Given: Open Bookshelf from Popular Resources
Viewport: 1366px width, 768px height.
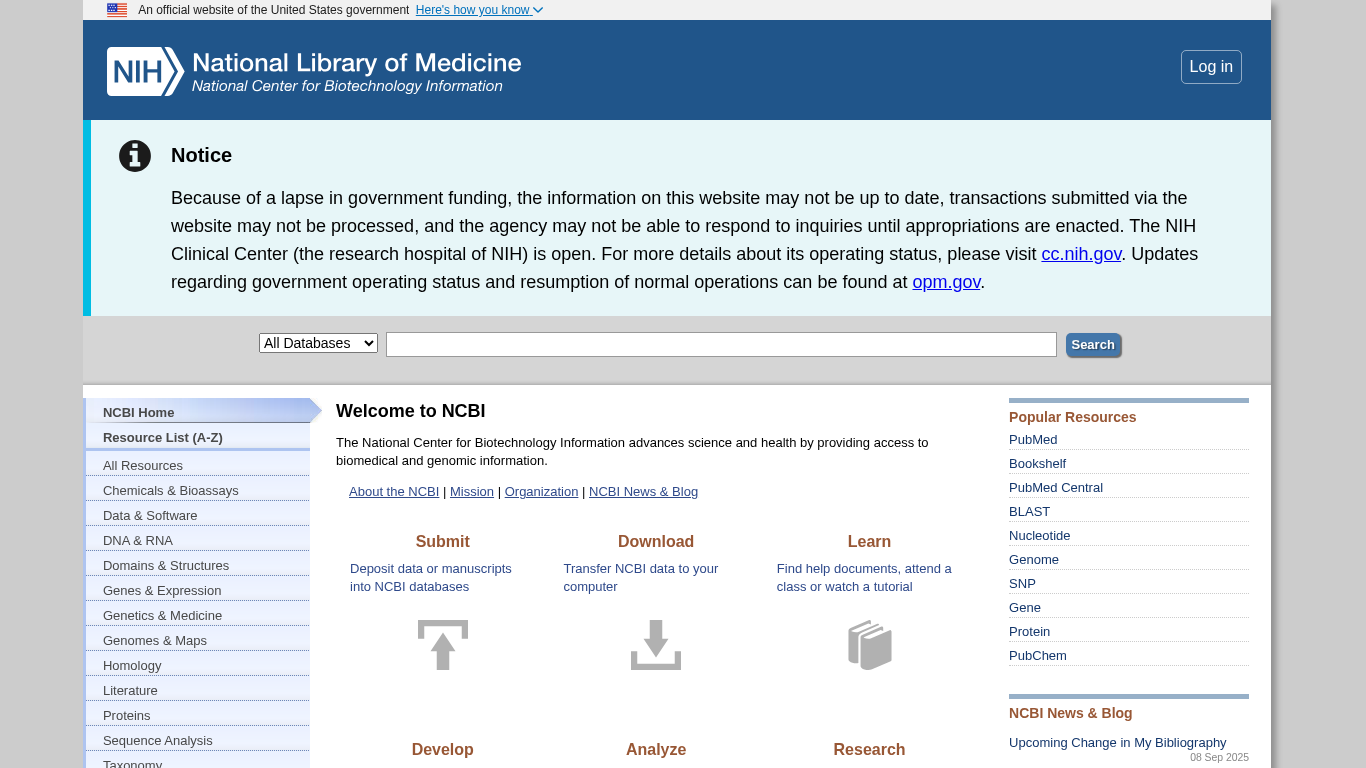Looking at the screenshot, I should pyautogui.click(x=1037, y=463).
